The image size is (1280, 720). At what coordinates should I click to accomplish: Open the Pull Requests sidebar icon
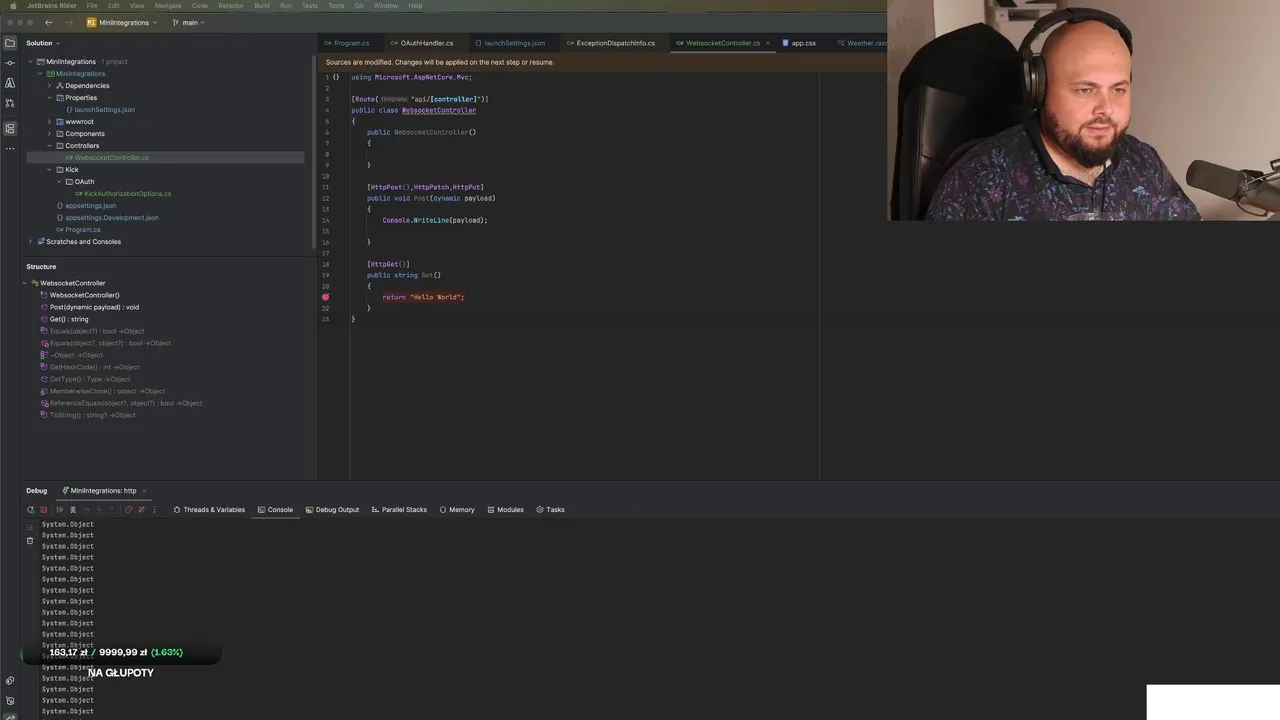coord(10,103)
